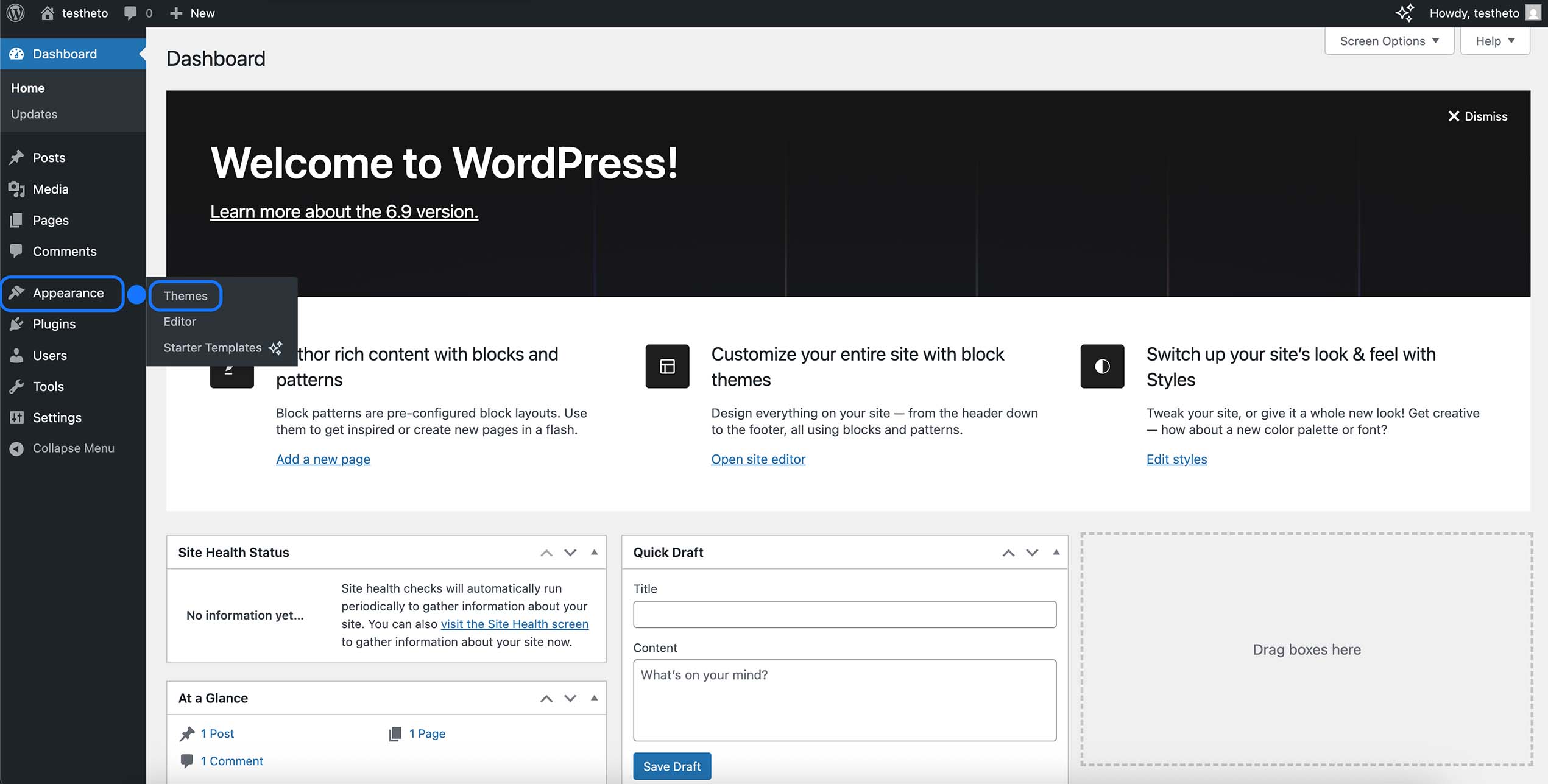Click the WordPress logo in the admin bar
The height and width of the screenshot is (784, 1548).
click(15, 12)
